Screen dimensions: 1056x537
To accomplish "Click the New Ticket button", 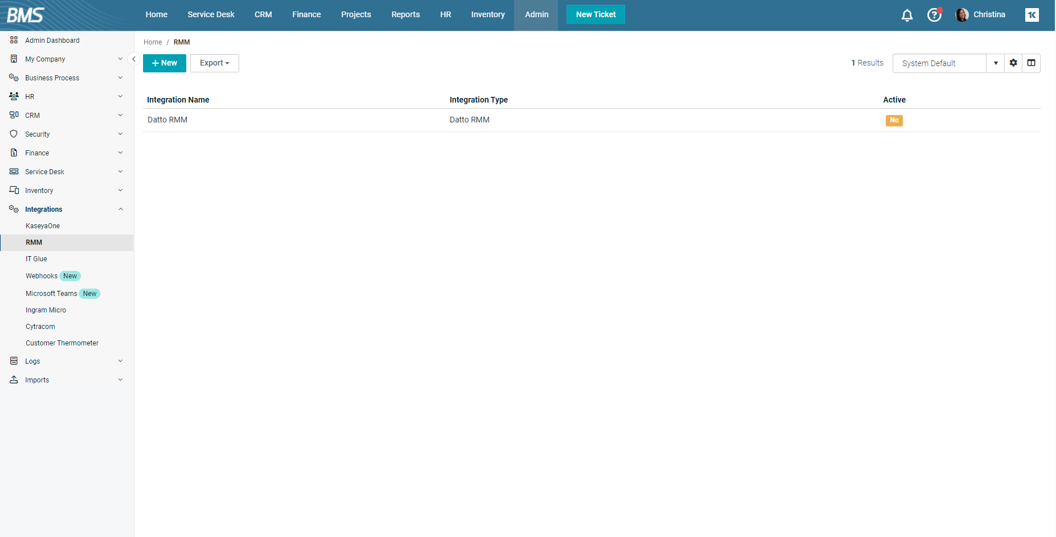I will click(595, 15).
